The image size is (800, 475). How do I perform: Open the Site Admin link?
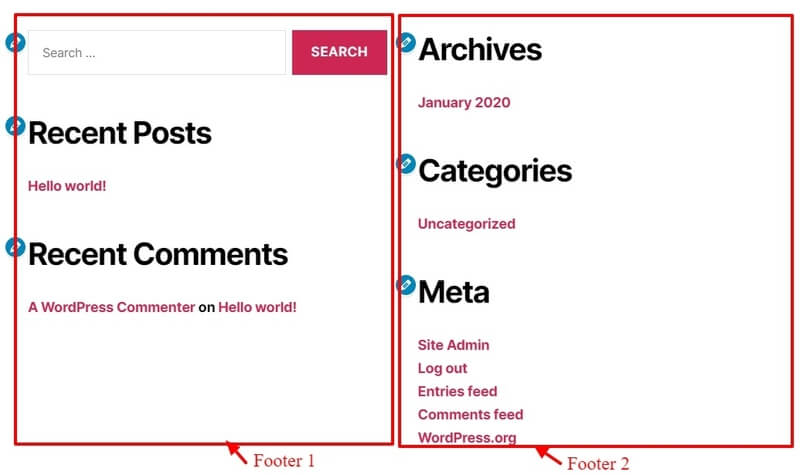pyautogui.click(x=454, y=345)
